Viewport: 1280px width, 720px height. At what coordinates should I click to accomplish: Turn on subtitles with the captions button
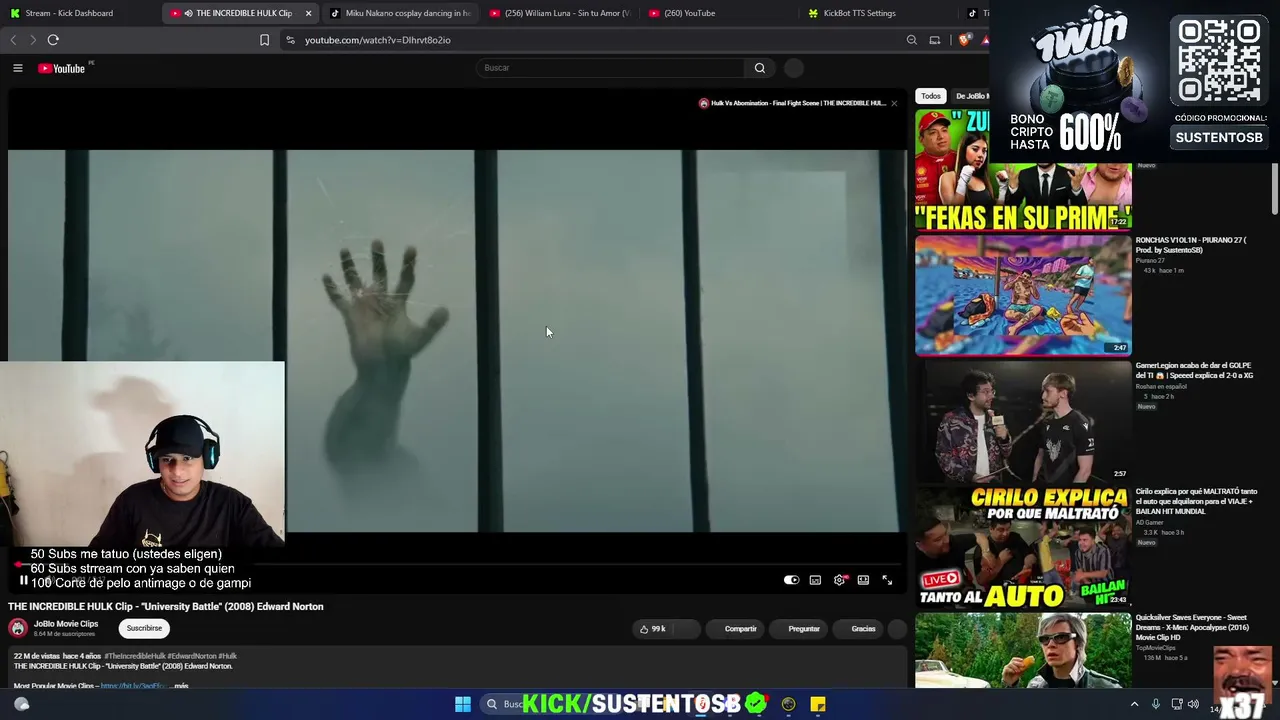tap(815, 580)
